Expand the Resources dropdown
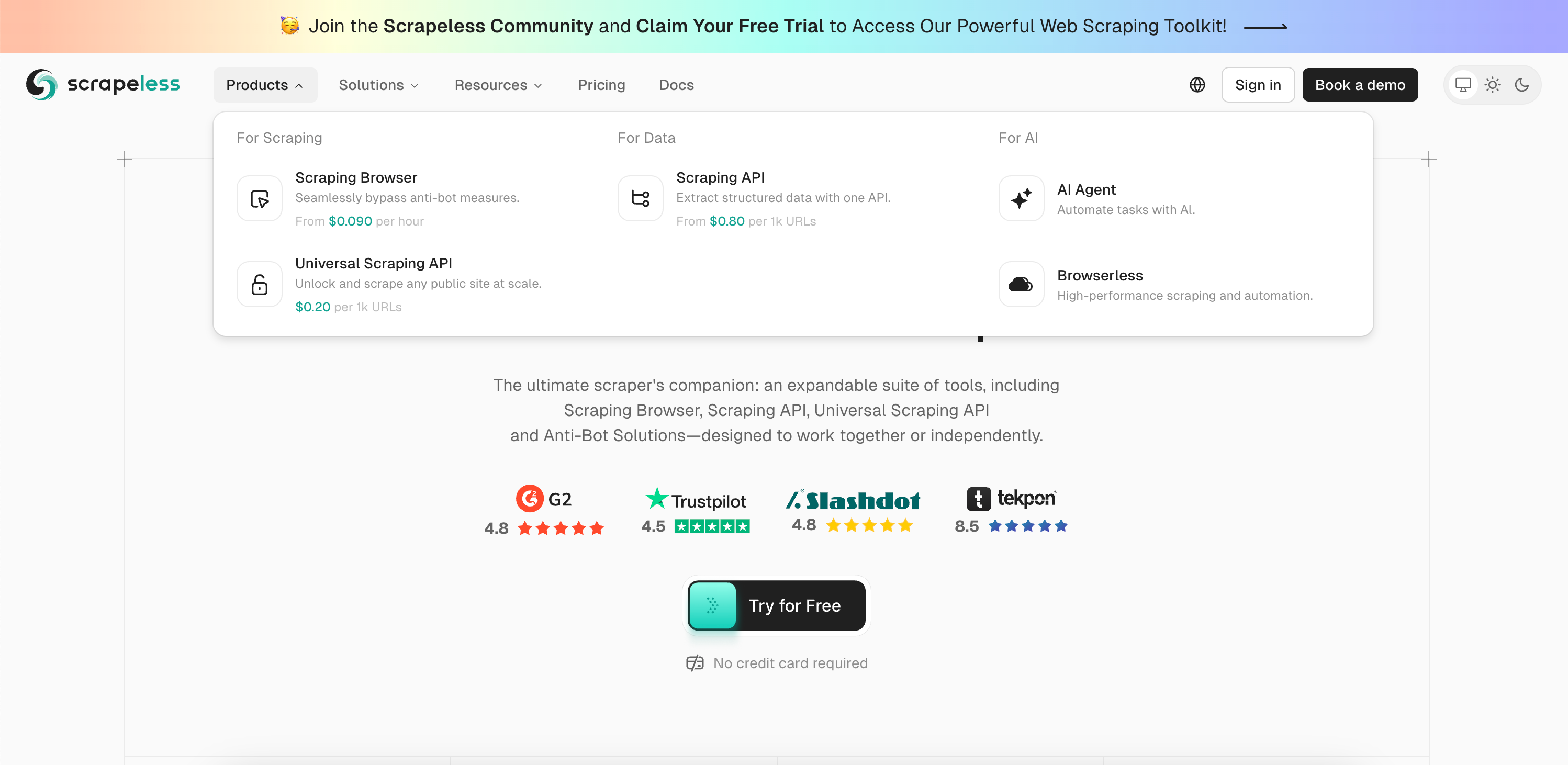This screenshot has height=765, width=1568. (498, 85)
